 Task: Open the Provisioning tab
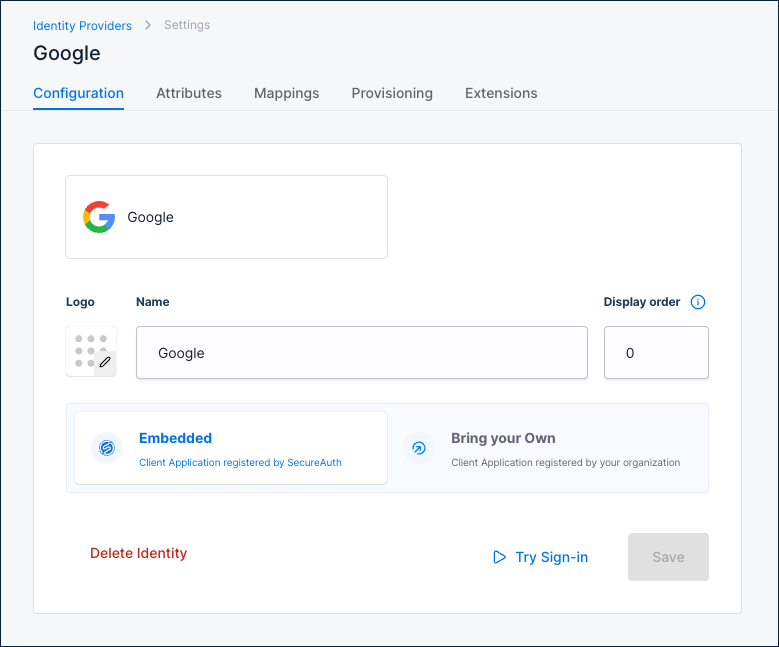tap(392, 93)
